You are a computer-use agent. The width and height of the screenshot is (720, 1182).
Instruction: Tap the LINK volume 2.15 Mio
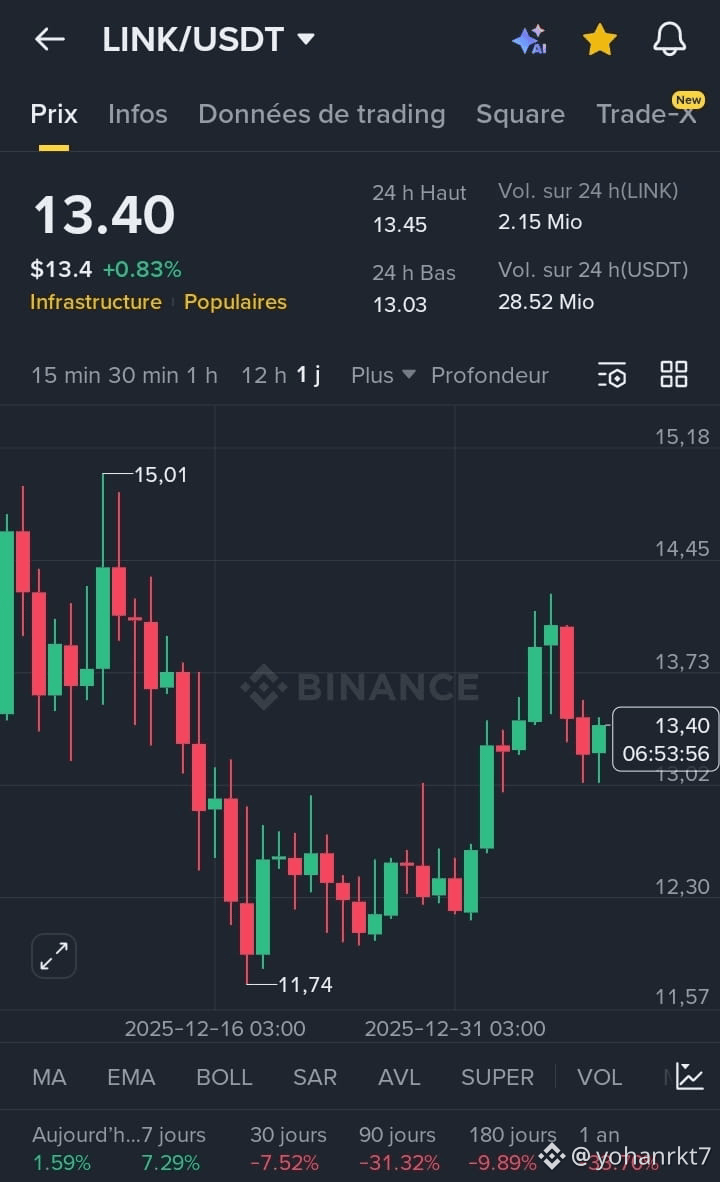pos(540,222)
